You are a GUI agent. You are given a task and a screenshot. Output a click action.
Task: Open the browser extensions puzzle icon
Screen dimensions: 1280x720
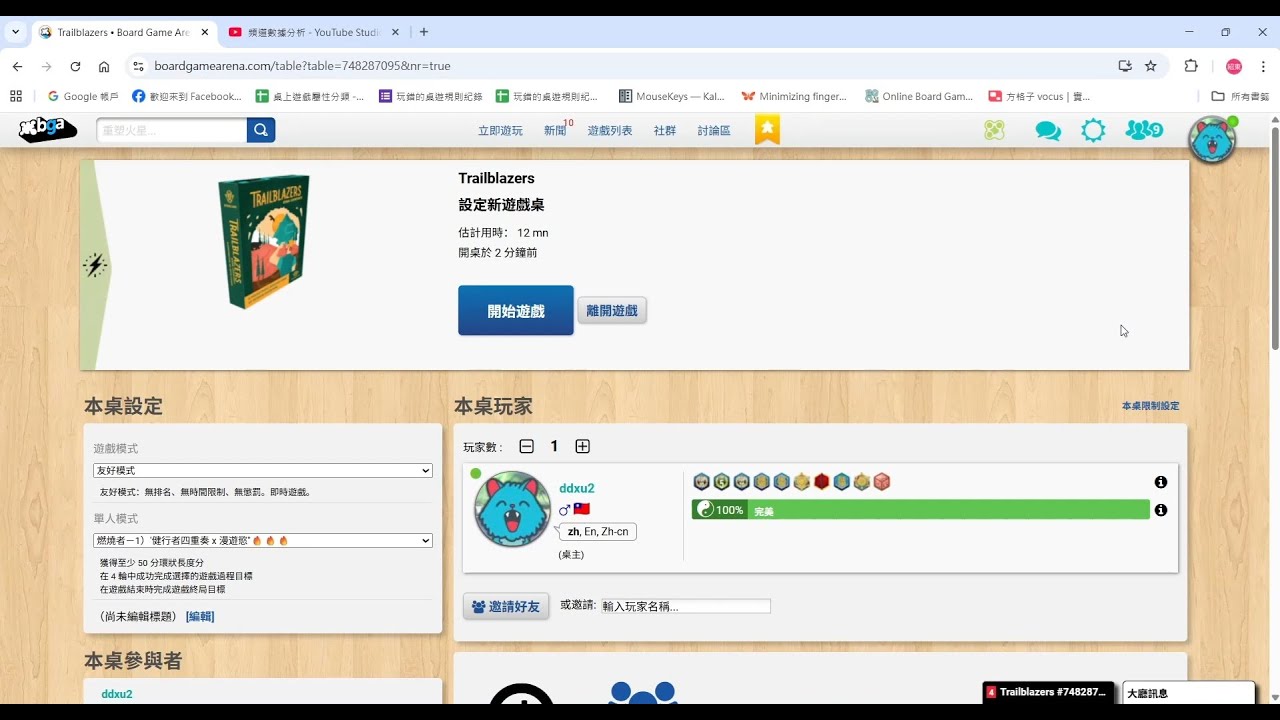1191,66
